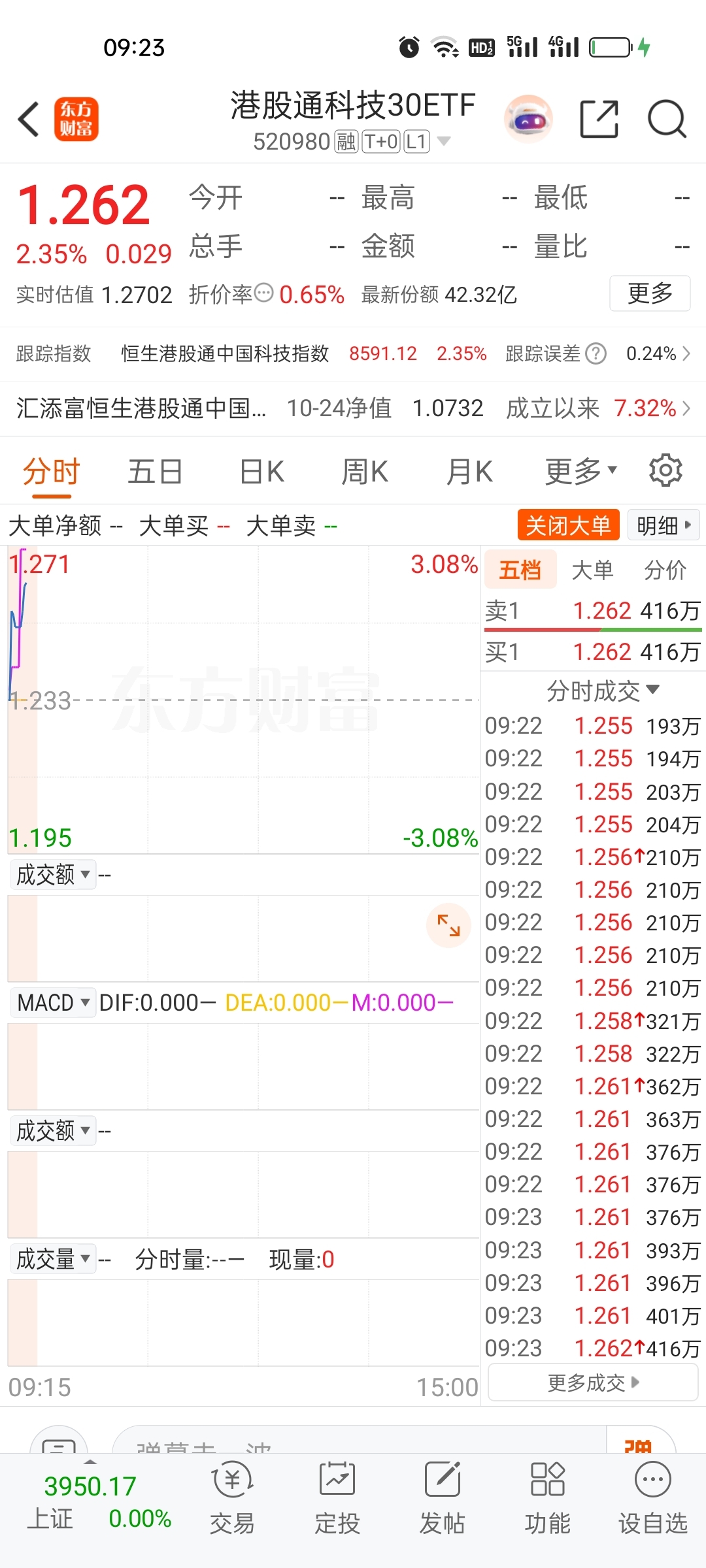The image size is (706, 1568).
Task: Tap the back arrow icon
Action: pyautogui.click(x=29, y=120)
